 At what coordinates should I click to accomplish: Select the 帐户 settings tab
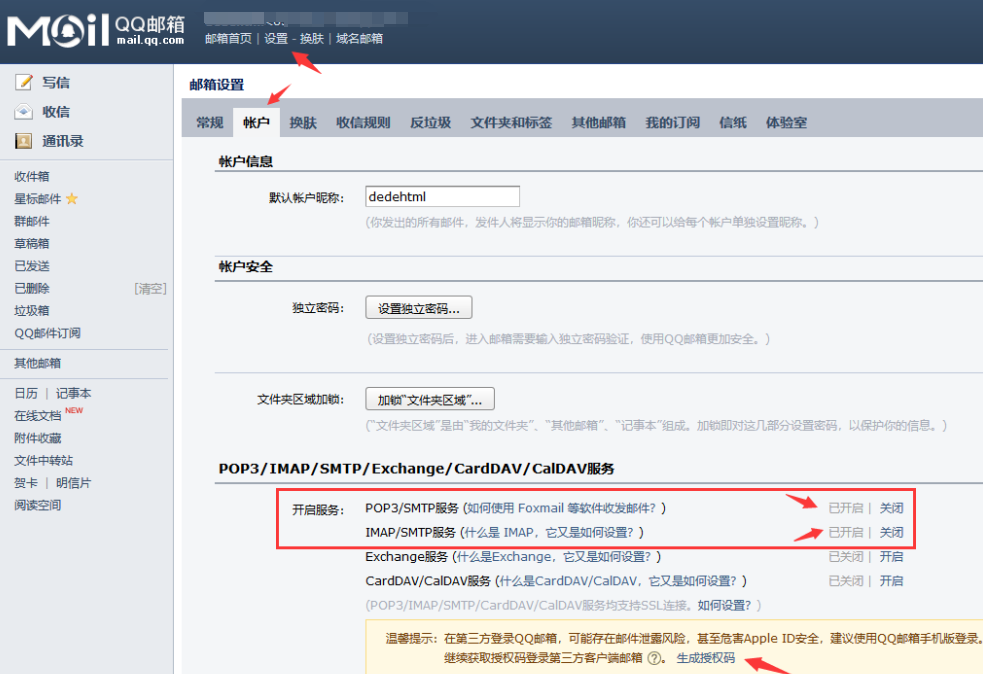pos(256,122)
